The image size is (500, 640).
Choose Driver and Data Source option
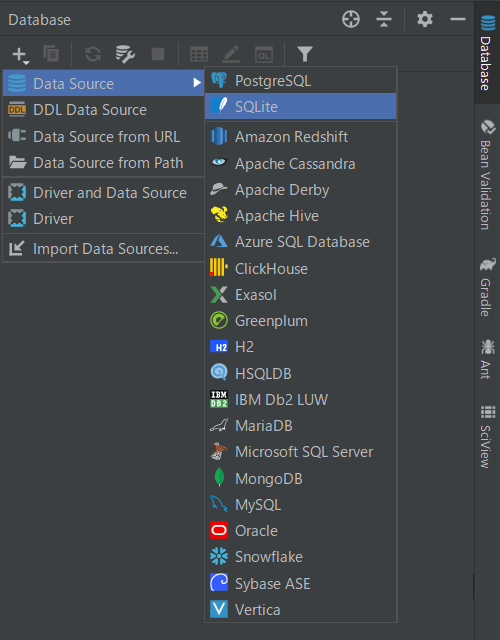coord(103,193)
